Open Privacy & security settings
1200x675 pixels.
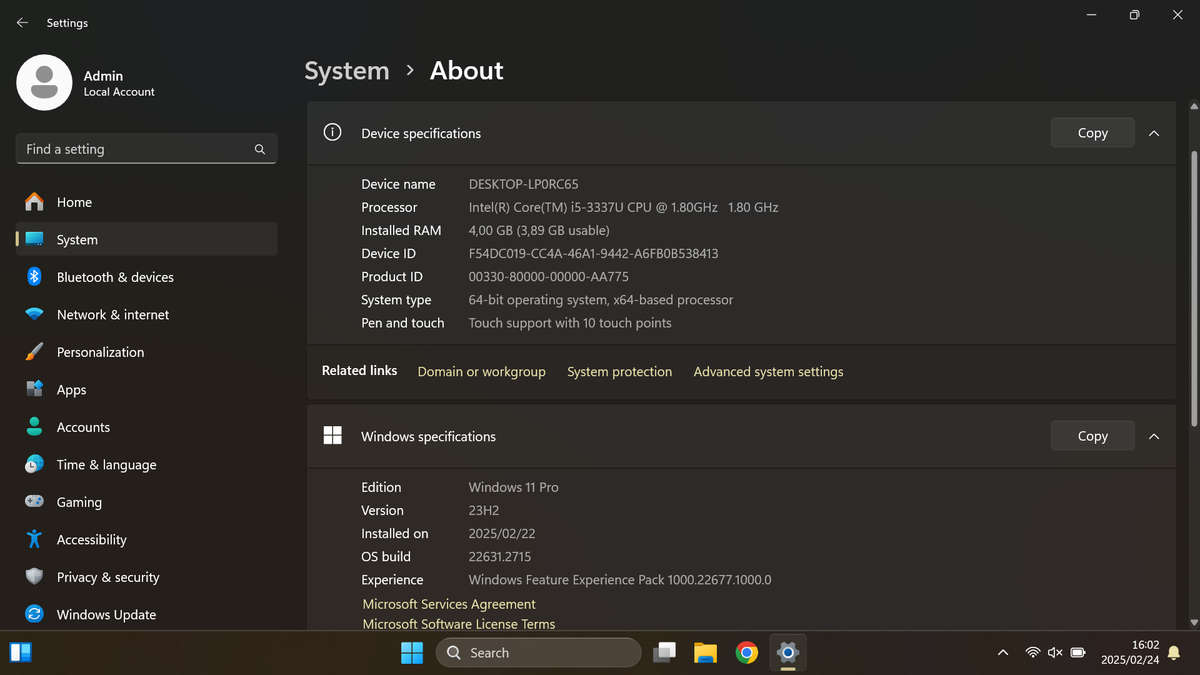click(x=109, y=577)
